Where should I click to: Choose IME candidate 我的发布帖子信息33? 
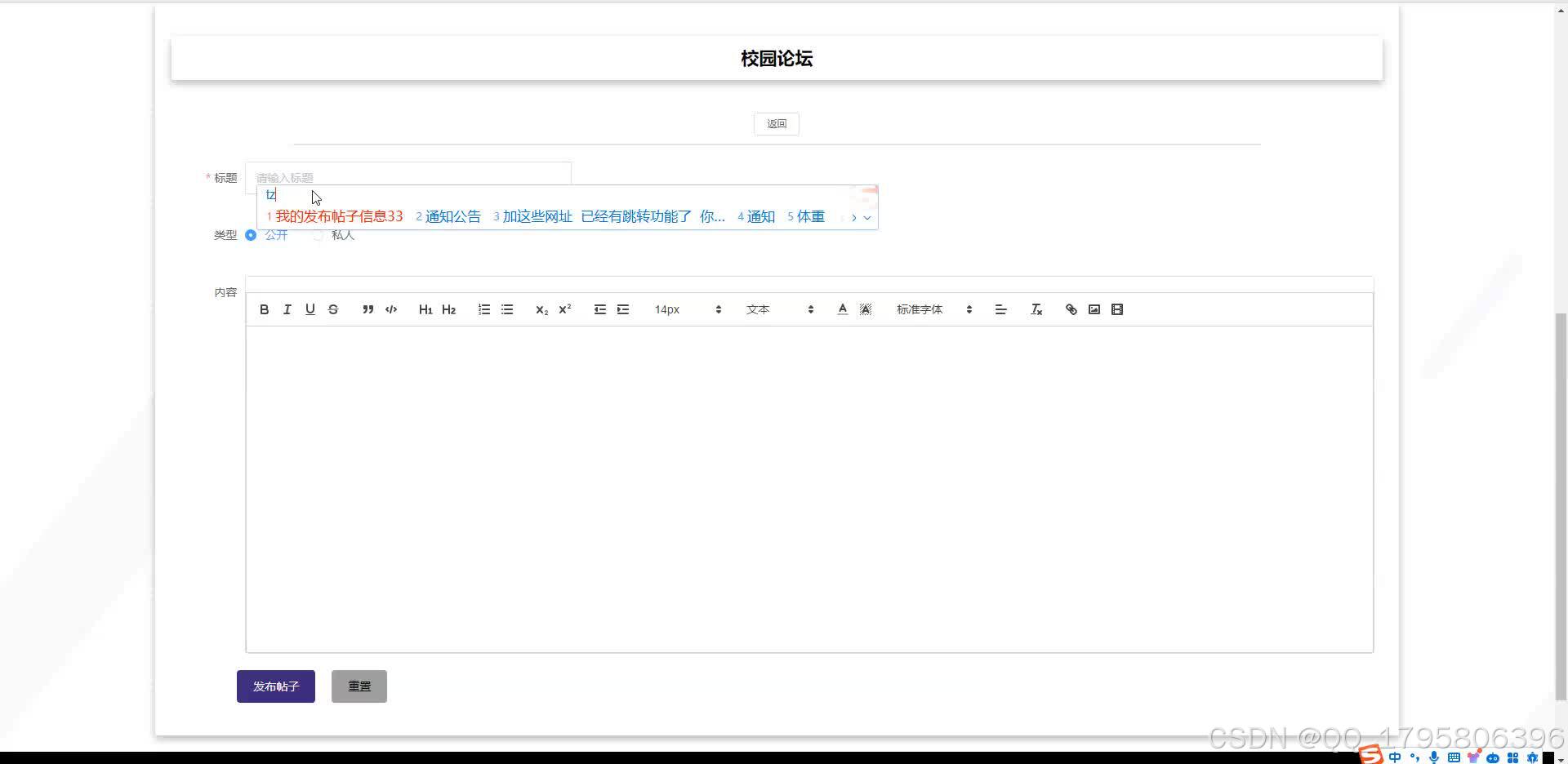[x=335, y=216]
